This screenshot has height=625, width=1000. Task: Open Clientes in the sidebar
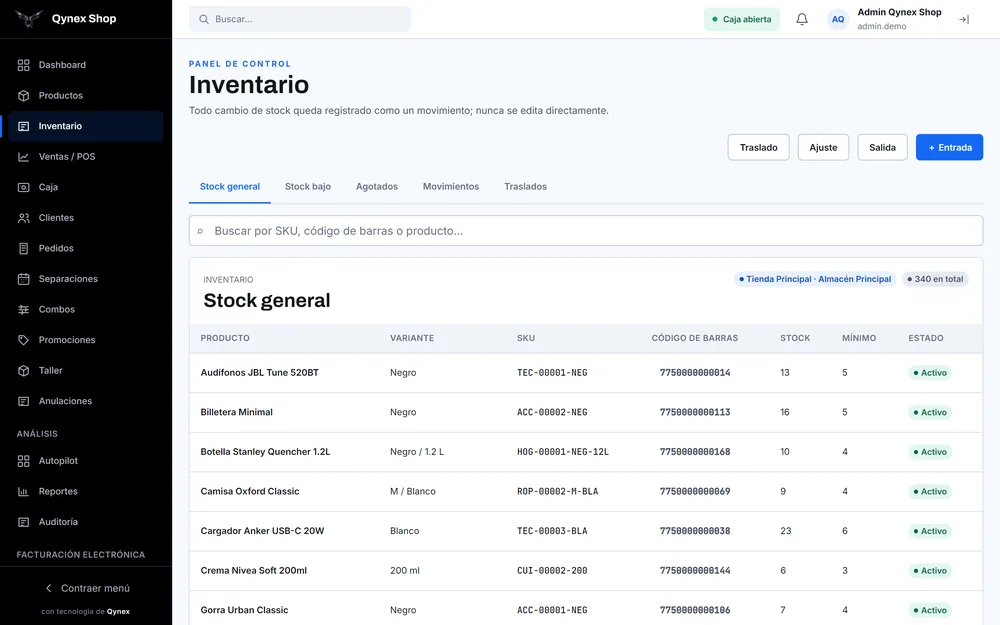(86, 218)
